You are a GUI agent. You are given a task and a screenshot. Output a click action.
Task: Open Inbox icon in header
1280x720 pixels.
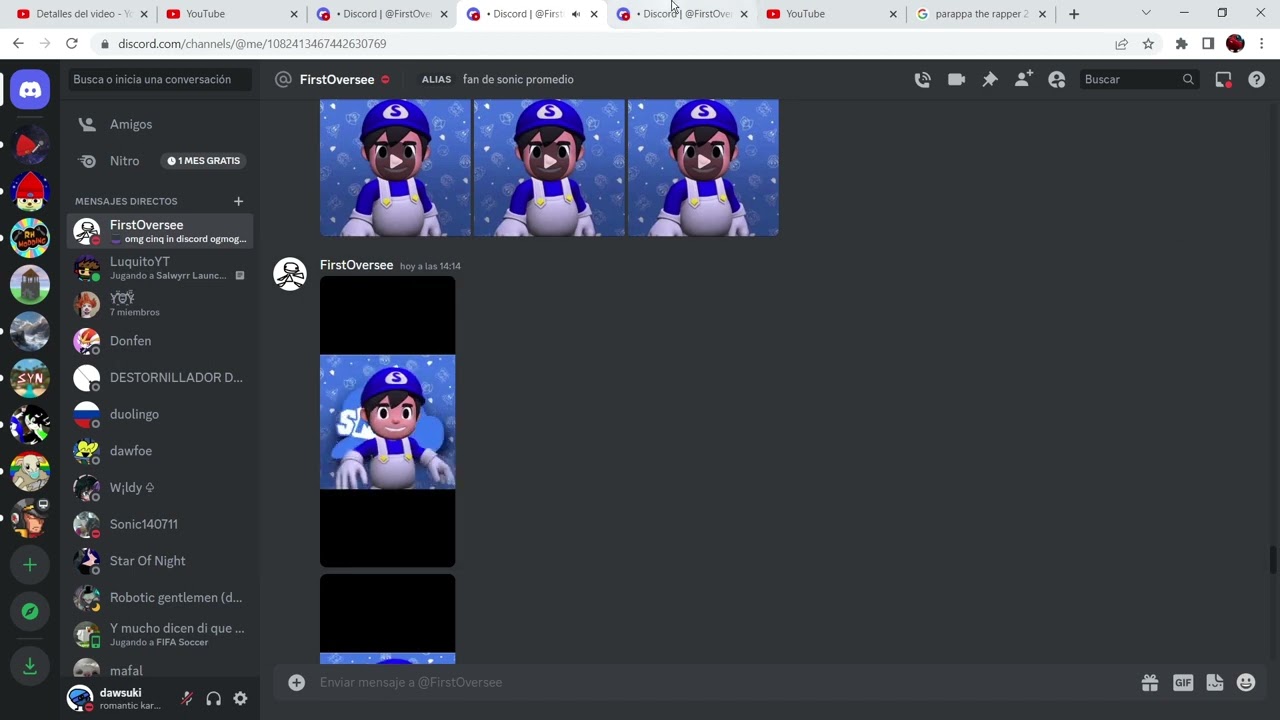1223,79
